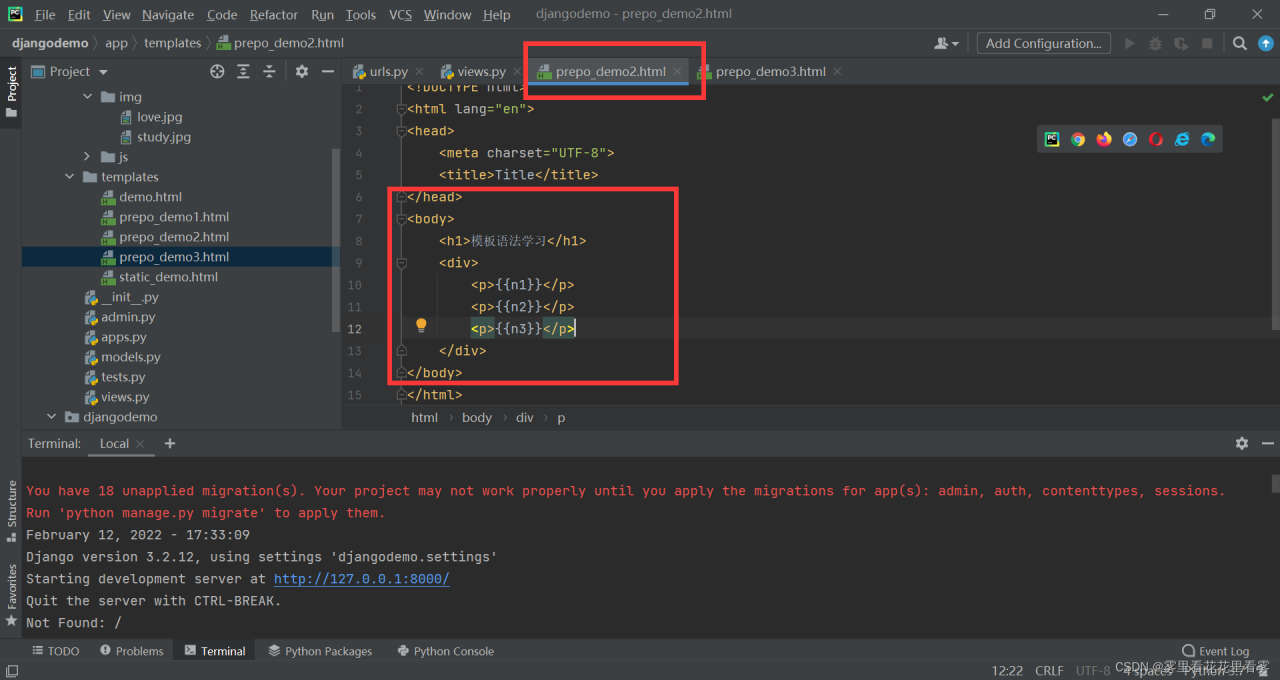The width and height of the screenshot is (1280, 680).
Task: Add a new terminal session tab
Action: point(170,443)
